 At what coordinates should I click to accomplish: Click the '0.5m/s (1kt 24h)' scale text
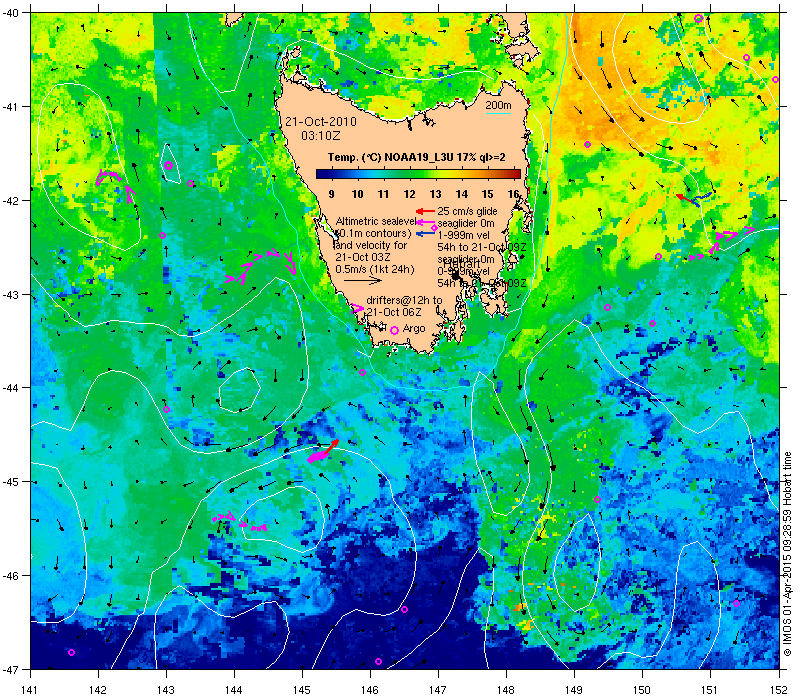point(374,269)
